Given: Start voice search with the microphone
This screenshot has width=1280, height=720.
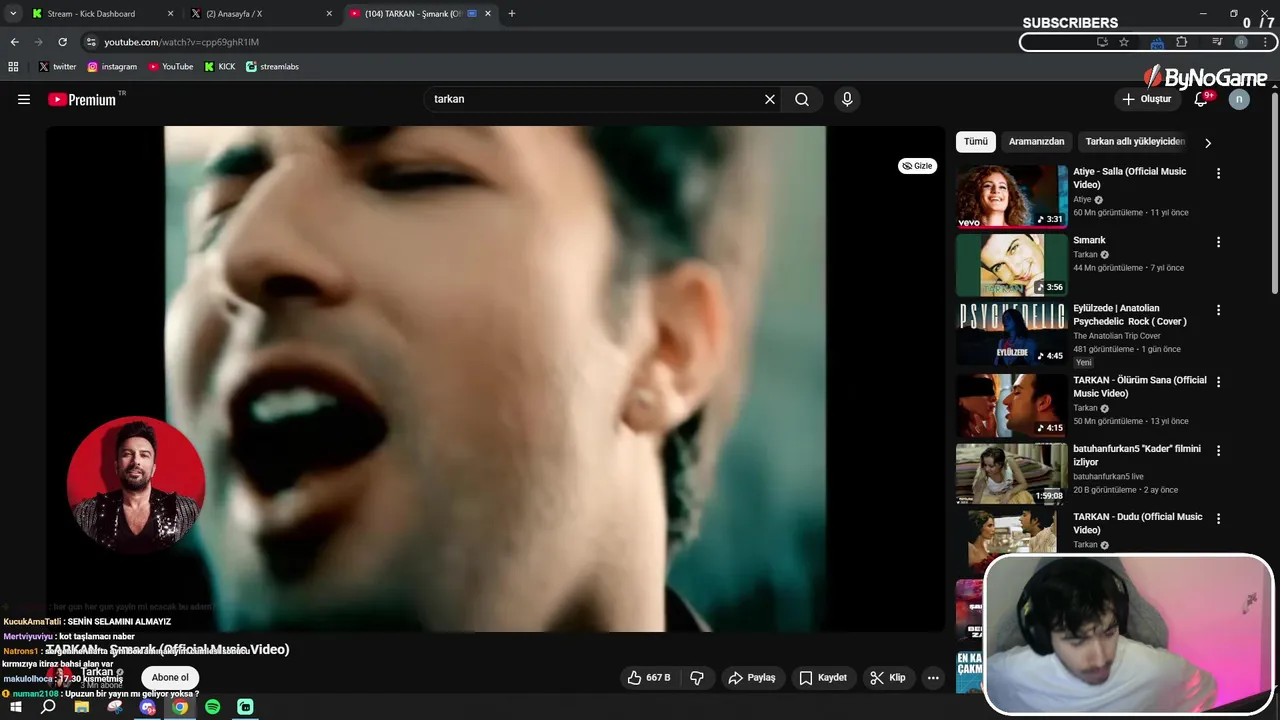Looking at the screenshot, I should 847,99.
